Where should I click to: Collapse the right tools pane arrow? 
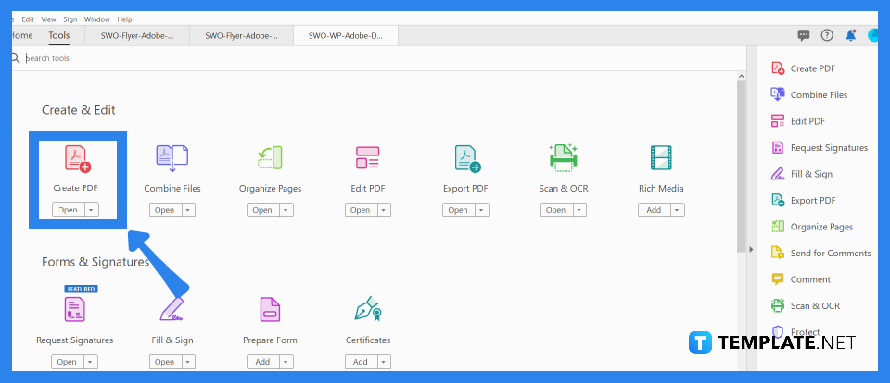coord(752,250)
